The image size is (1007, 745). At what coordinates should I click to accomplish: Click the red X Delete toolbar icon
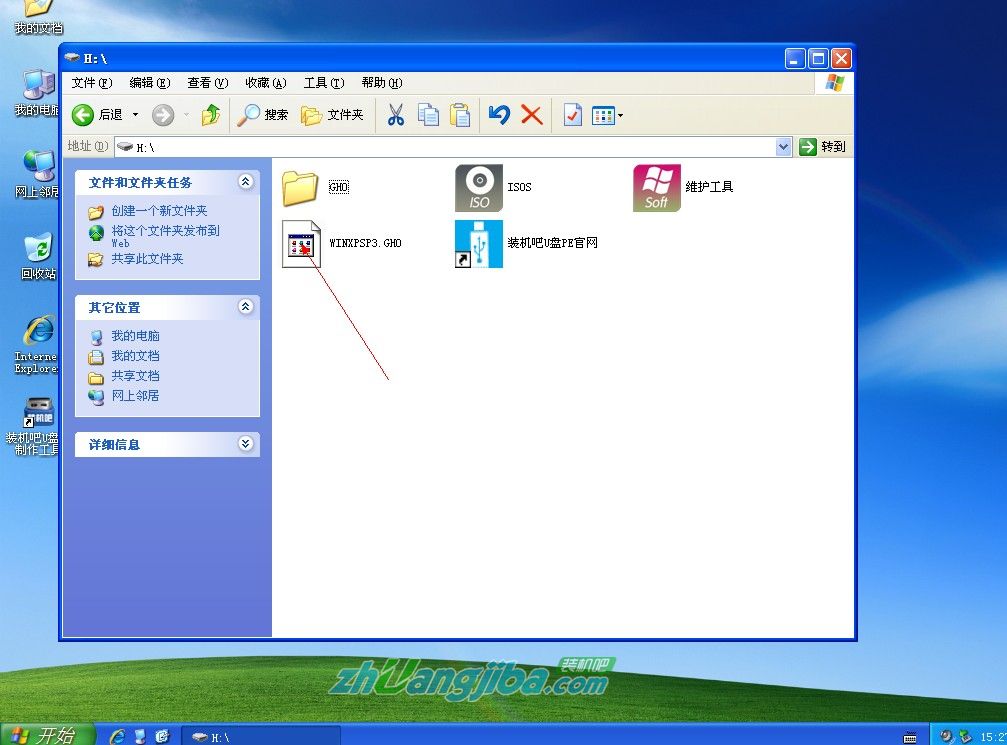(531, 114)
